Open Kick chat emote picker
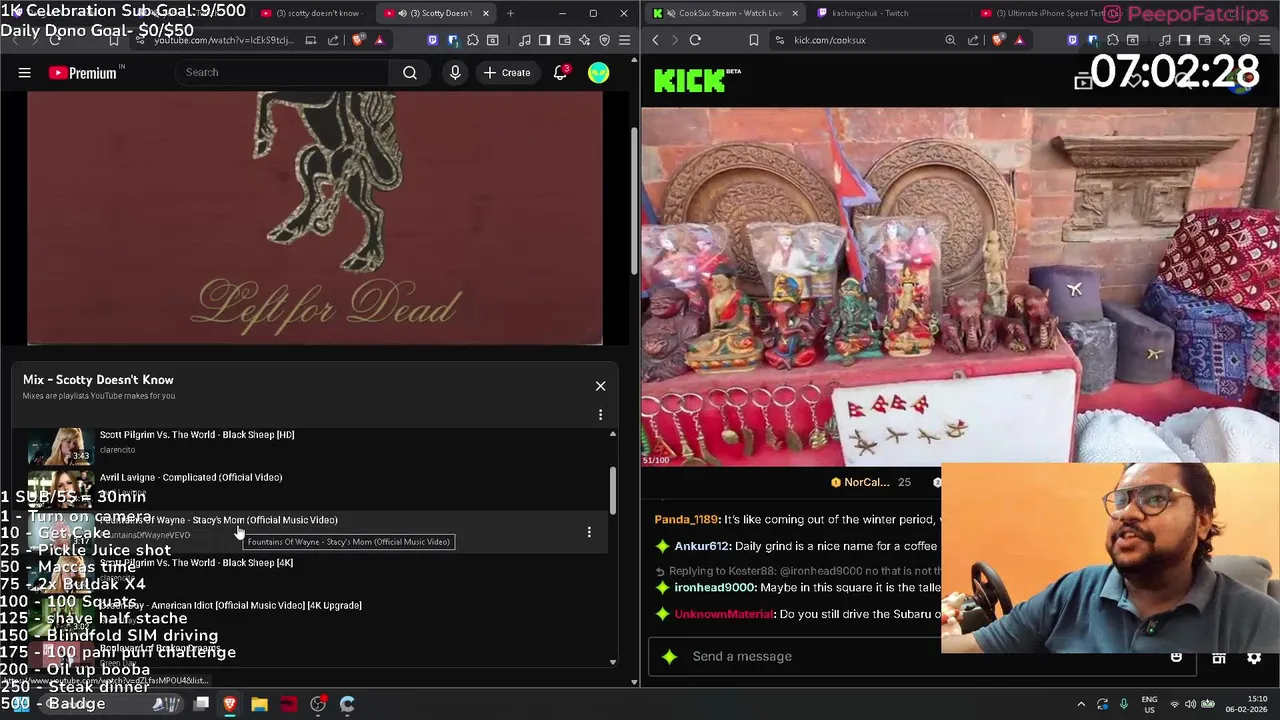1280x720 pixels. (1176, 657)
